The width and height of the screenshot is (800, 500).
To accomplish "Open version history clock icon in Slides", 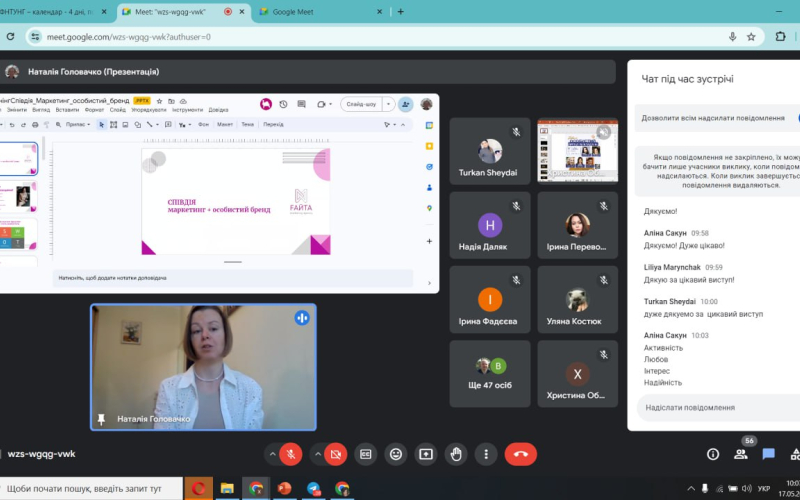I will click(283, 104).
